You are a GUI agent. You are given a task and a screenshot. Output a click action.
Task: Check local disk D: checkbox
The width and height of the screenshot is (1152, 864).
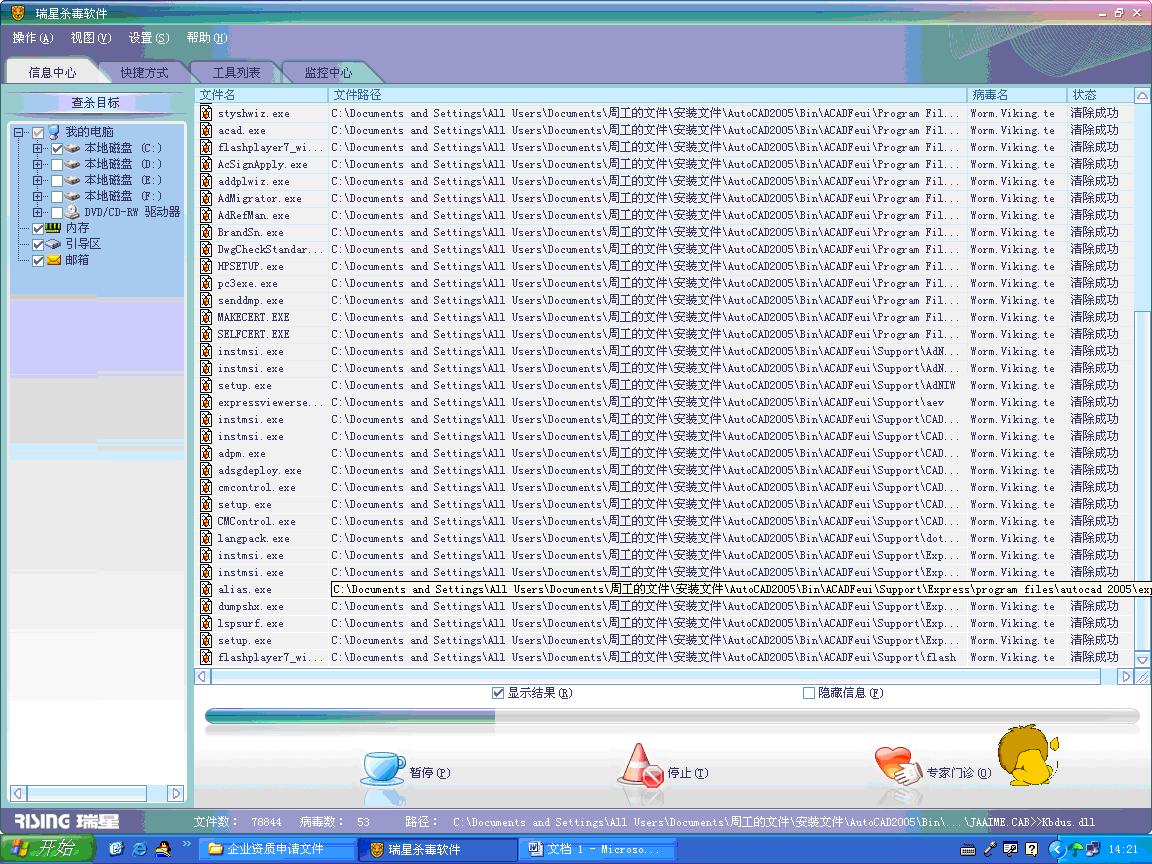57,165
